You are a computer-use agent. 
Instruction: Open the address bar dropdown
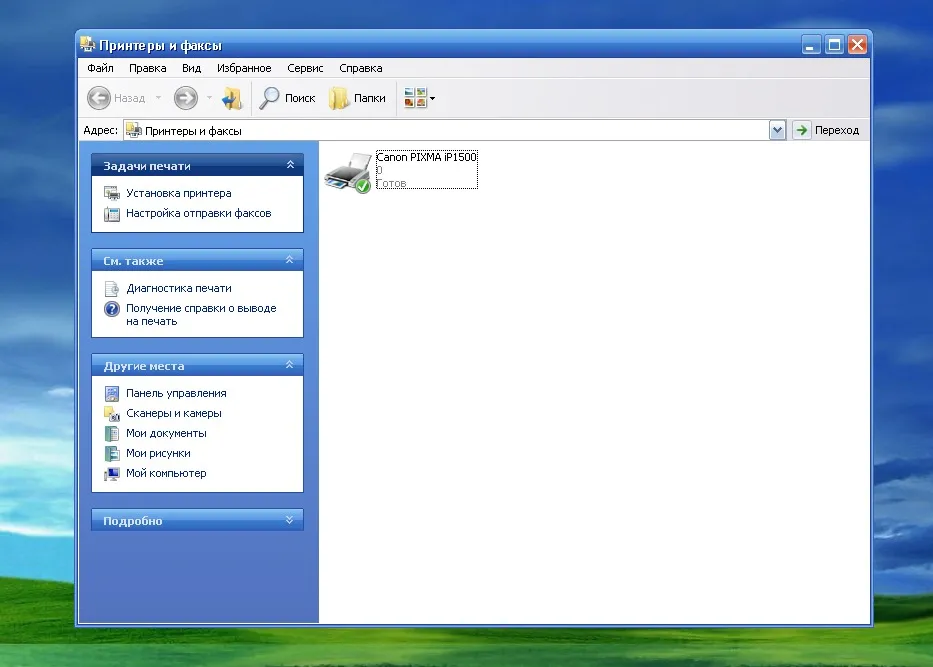777,130
